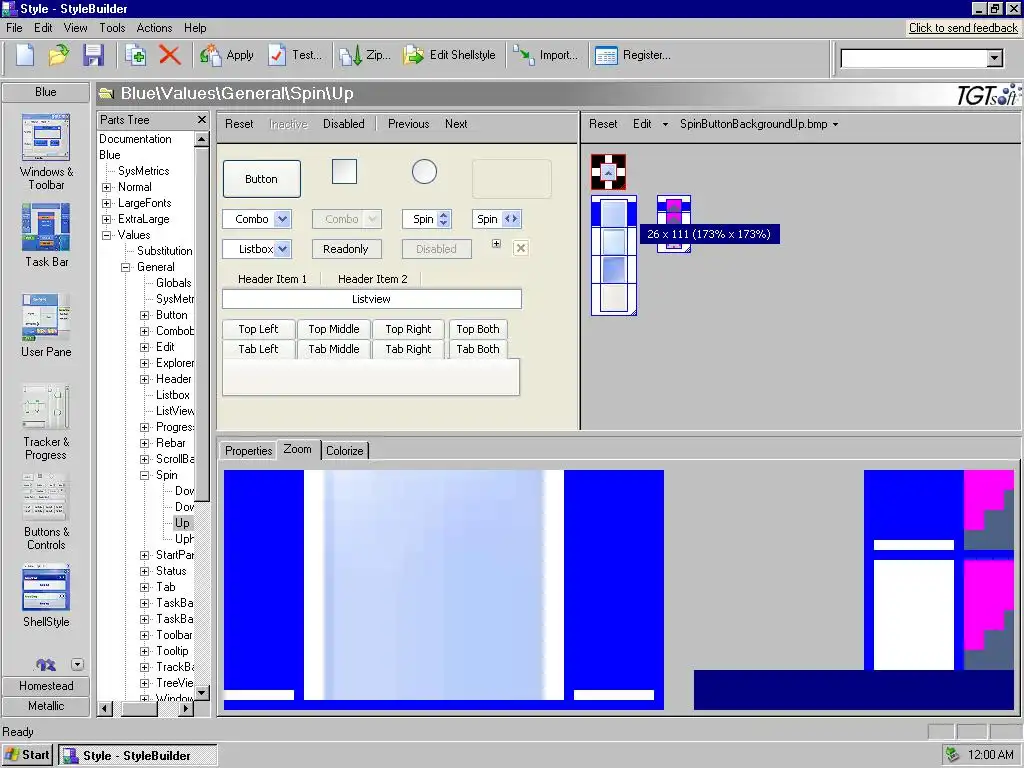Switch to Metallic style
The height and width of the screenshot is (768, 1024).
(46, 706)
